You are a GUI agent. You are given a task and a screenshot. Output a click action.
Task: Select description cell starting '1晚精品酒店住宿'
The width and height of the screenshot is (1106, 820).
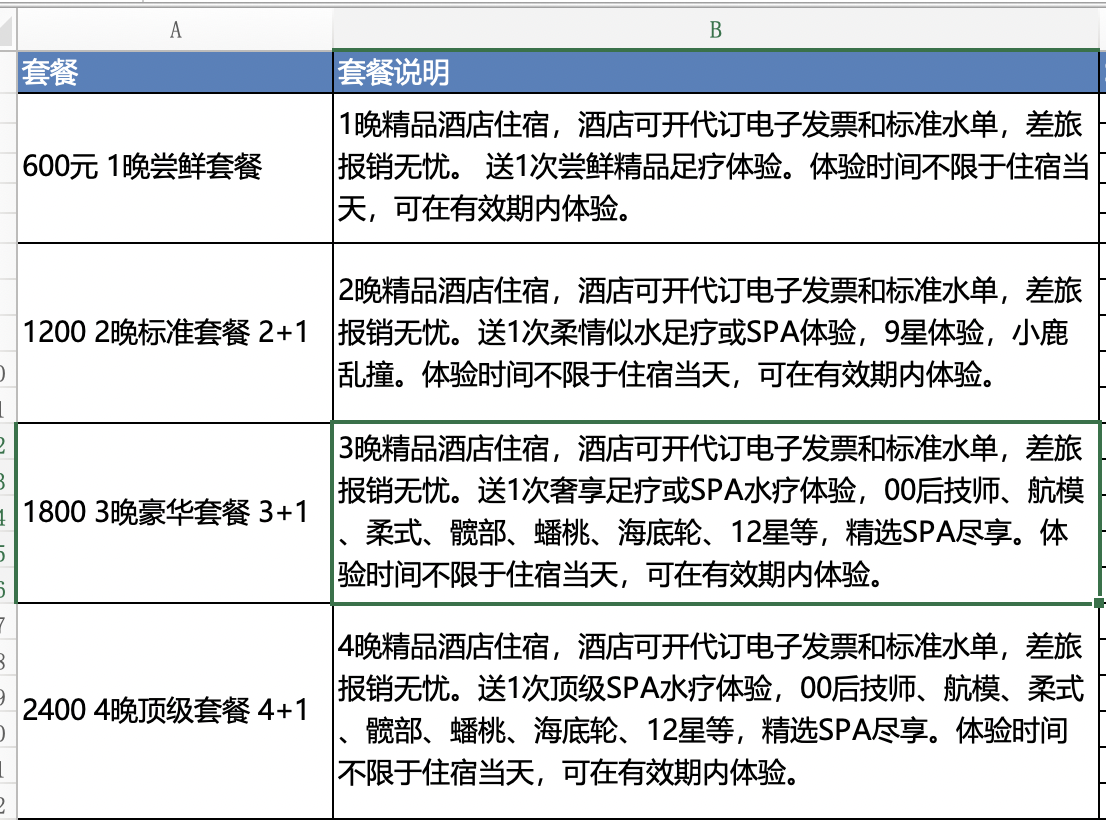click(x=715, y=168)
